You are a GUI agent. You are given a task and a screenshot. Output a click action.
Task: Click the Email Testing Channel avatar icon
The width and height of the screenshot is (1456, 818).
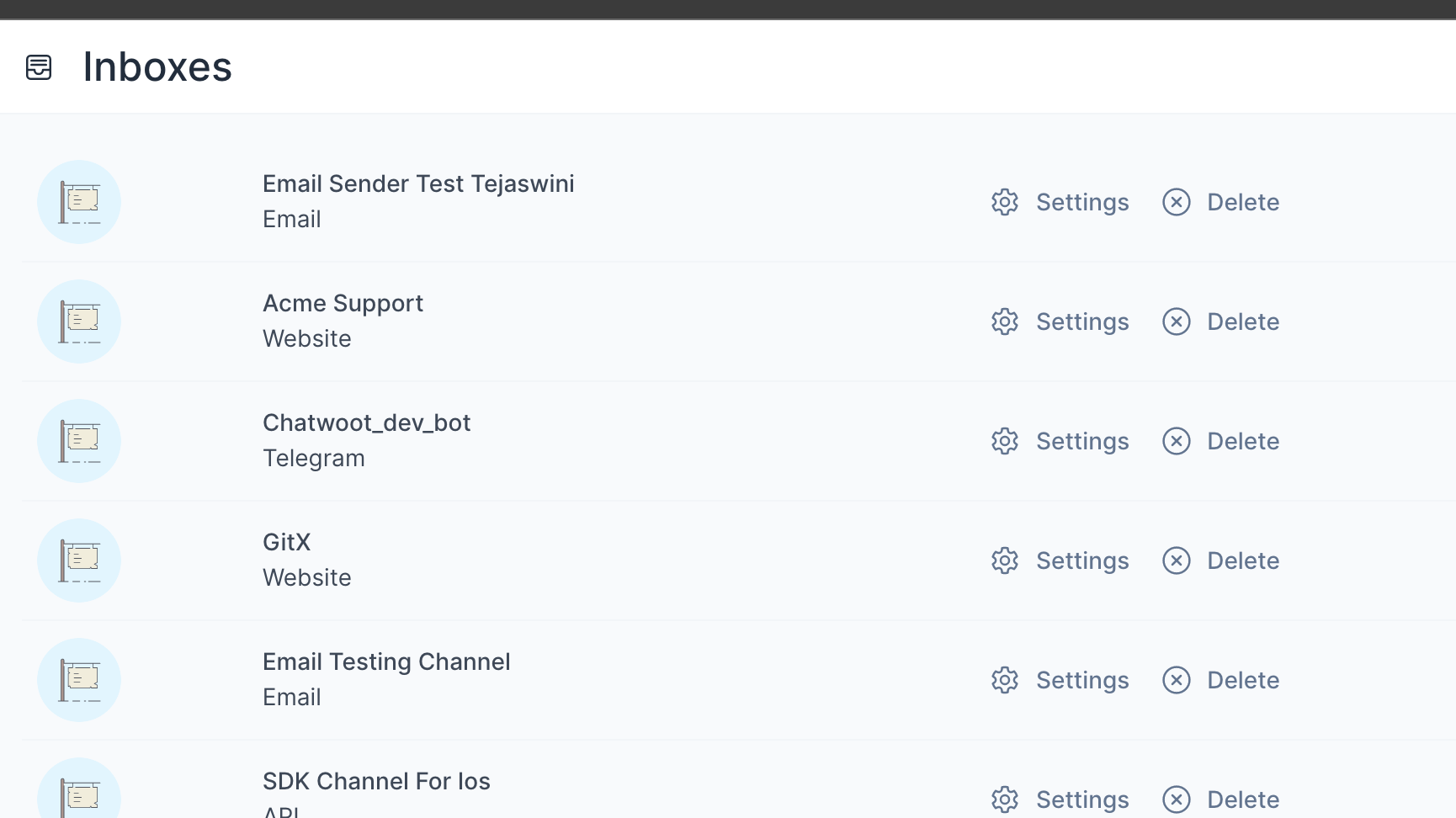78,680
